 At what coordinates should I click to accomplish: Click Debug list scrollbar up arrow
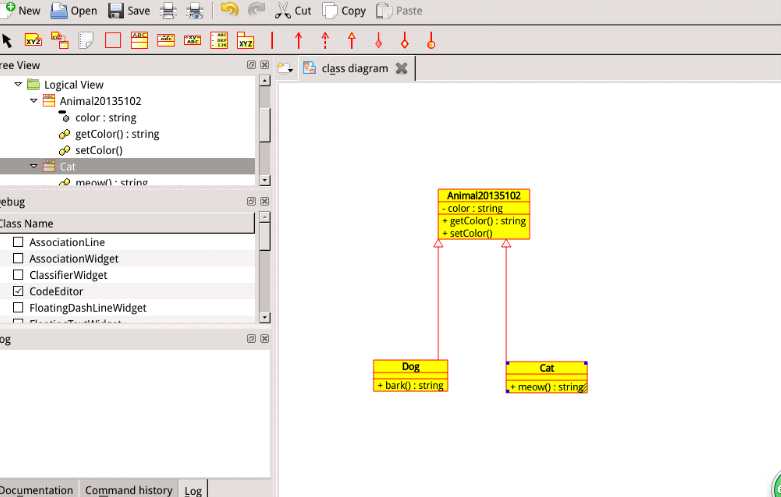coord(265,217)
